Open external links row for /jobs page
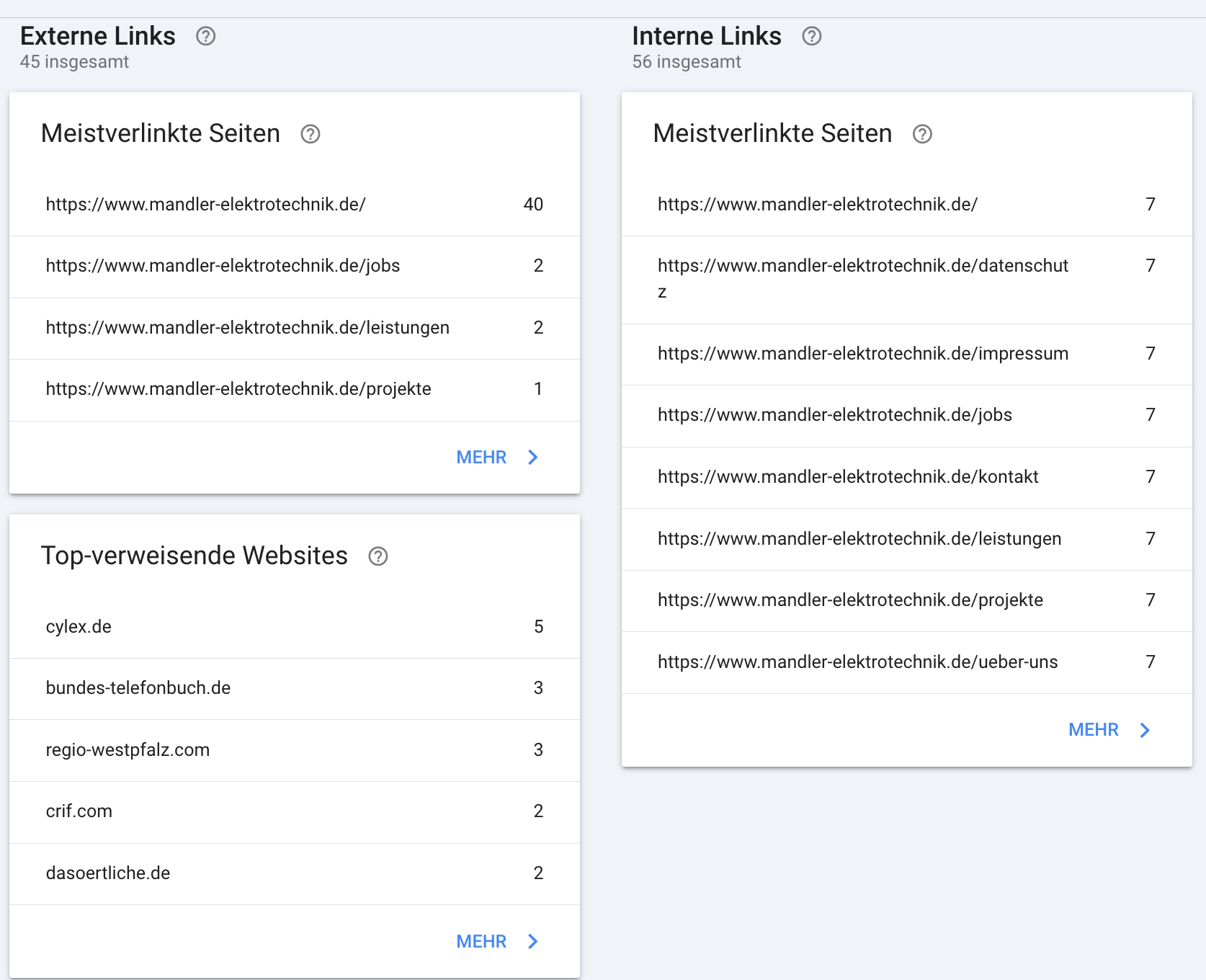Image resolution: width=1206 pixels, height=980 pixels. 294,266
